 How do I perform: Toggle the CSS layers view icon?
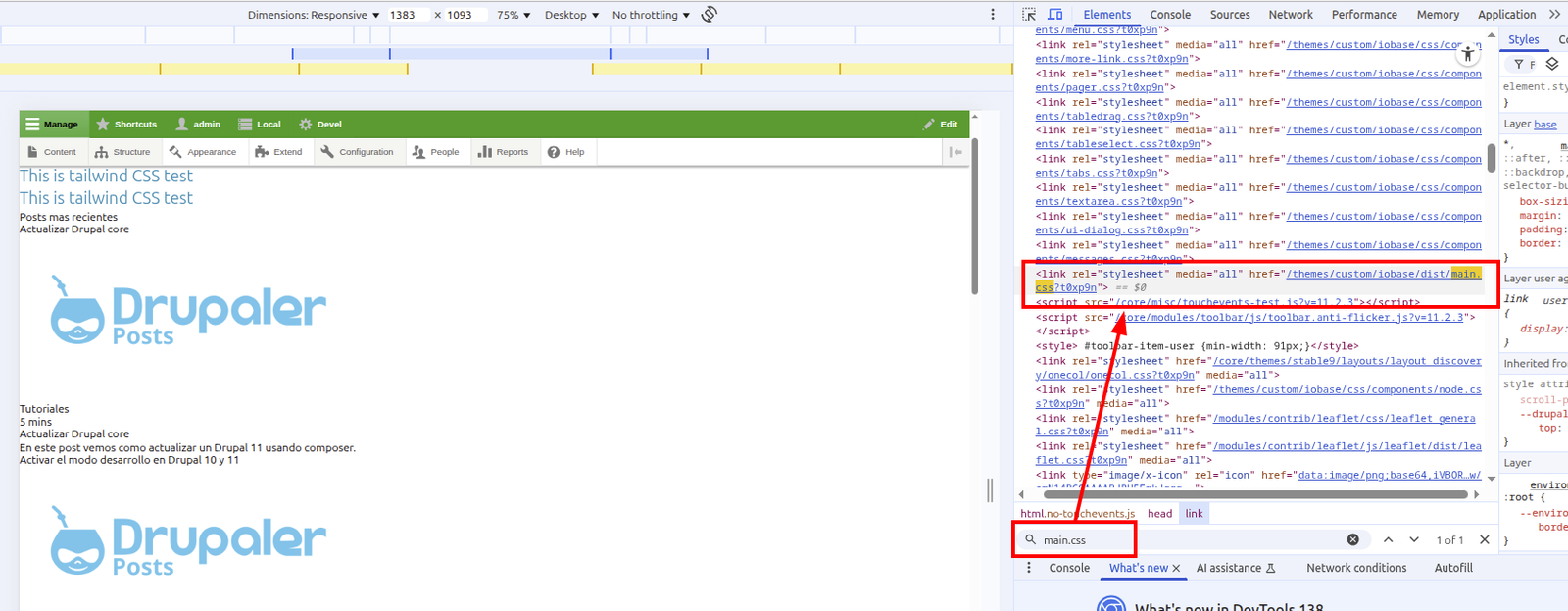click(1552, 64)
